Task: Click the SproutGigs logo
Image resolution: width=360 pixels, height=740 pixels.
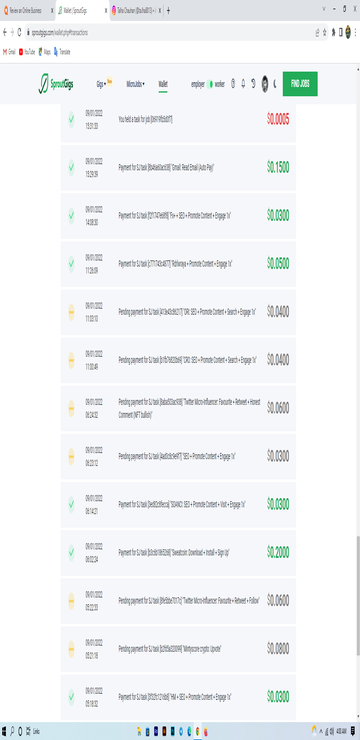Action: click(56, 84)
